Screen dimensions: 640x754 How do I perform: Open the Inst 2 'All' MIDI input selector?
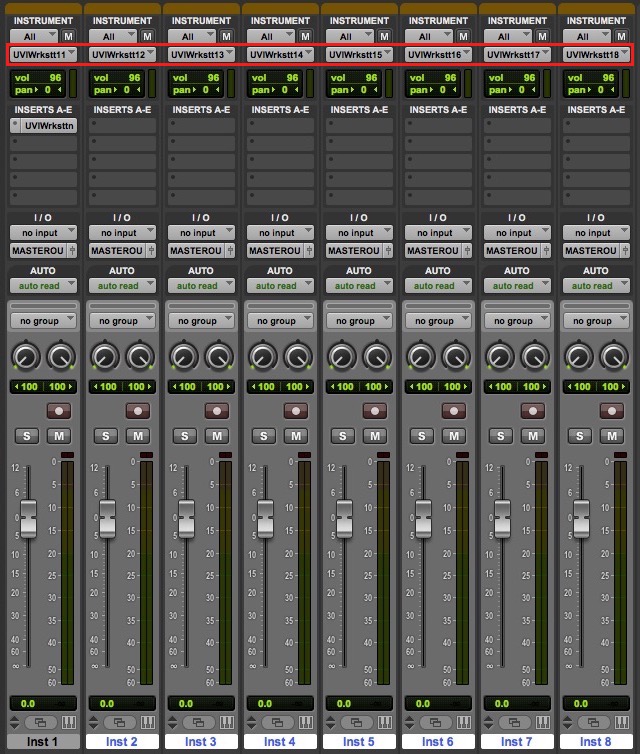click(113, 37)
